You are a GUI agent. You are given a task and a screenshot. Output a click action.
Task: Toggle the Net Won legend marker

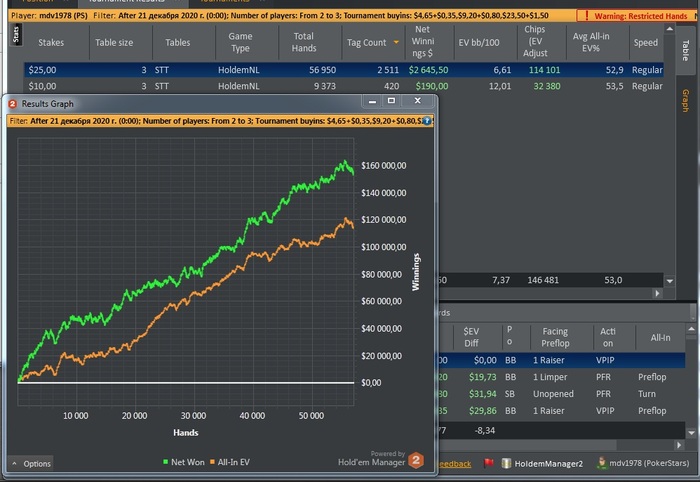point(166,462)
